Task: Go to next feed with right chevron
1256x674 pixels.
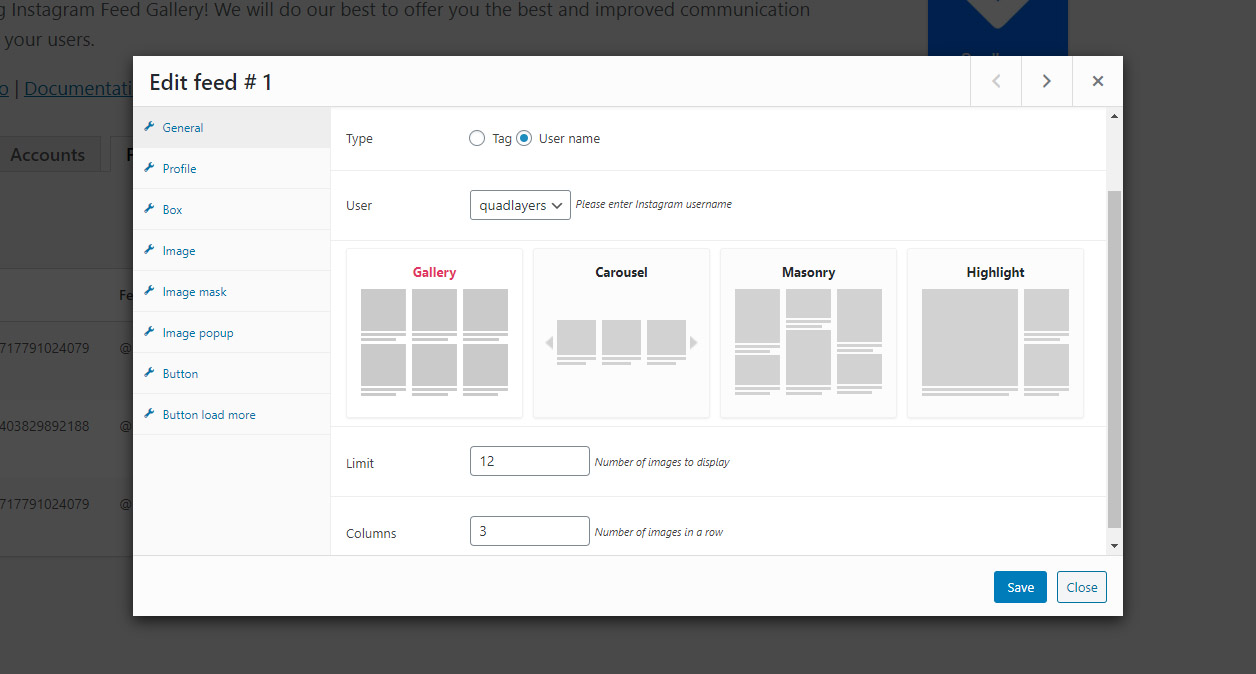Action: pyautogui.click(x=1047, y=81)
